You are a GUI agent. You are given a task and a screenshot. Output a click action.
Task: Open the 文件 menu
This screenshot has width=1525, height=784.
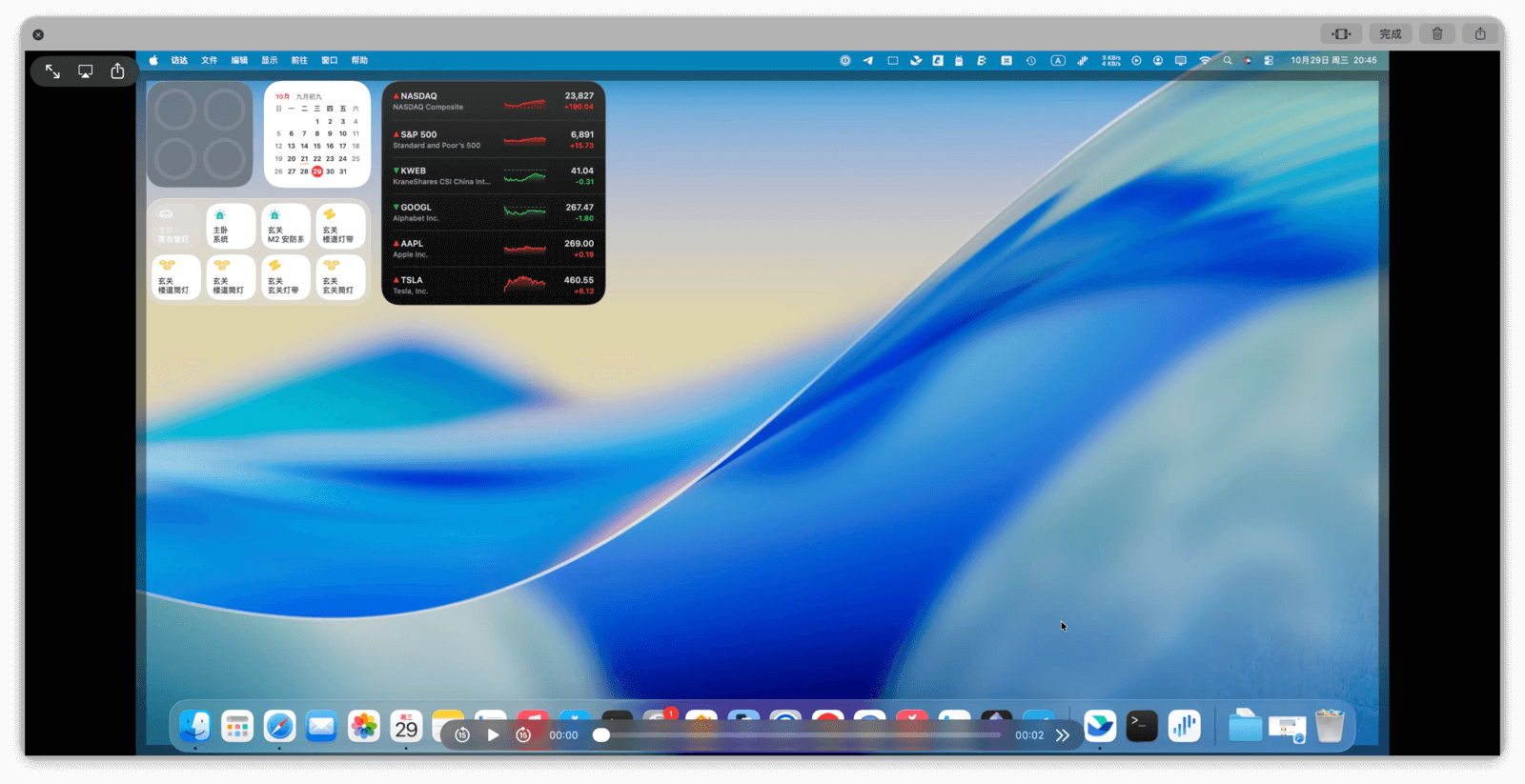coord(209,60)
